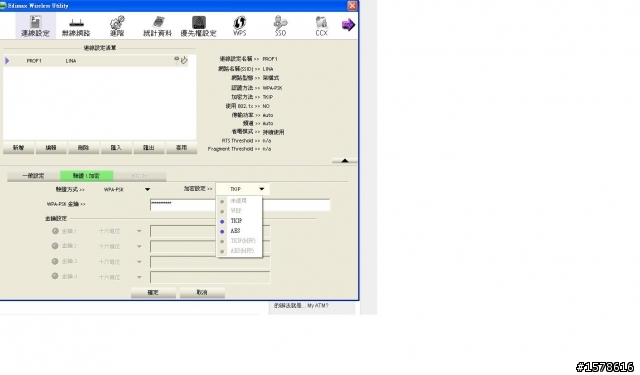Screen dimensions: 640x375
Task: Select WEP option in encryption list
Action: [x=236, y=211]
